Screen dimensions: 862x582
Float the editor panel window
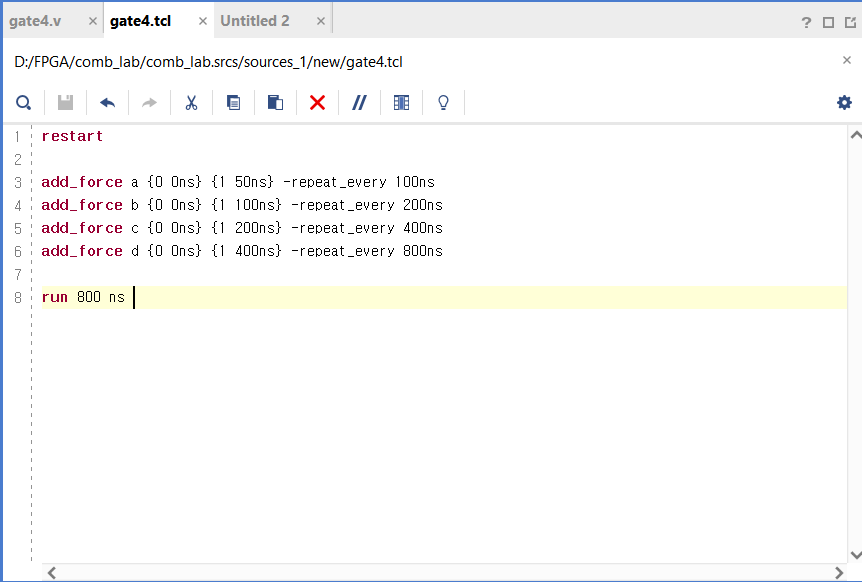[850, 23]
